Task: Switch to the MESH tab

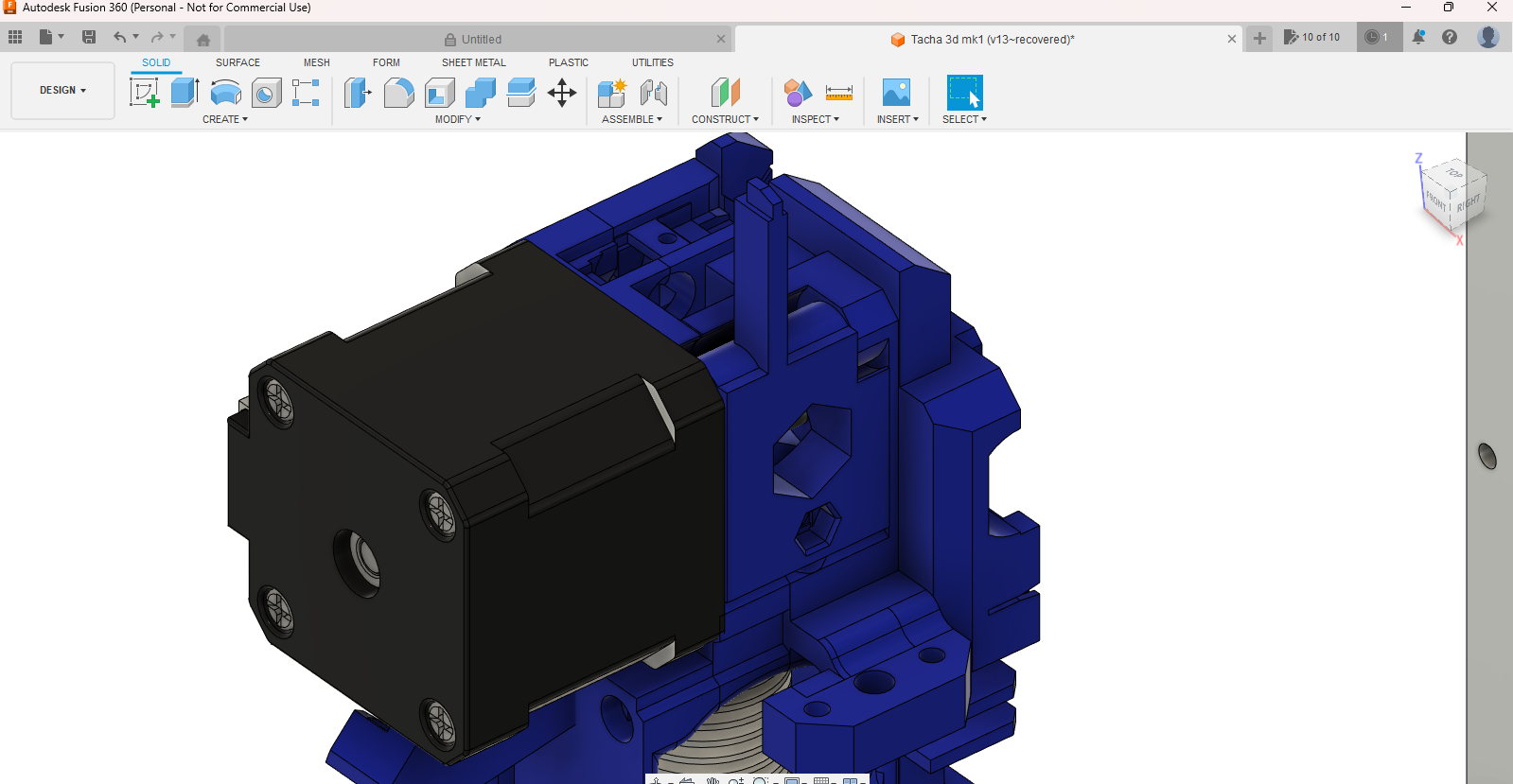Action: 317,62
